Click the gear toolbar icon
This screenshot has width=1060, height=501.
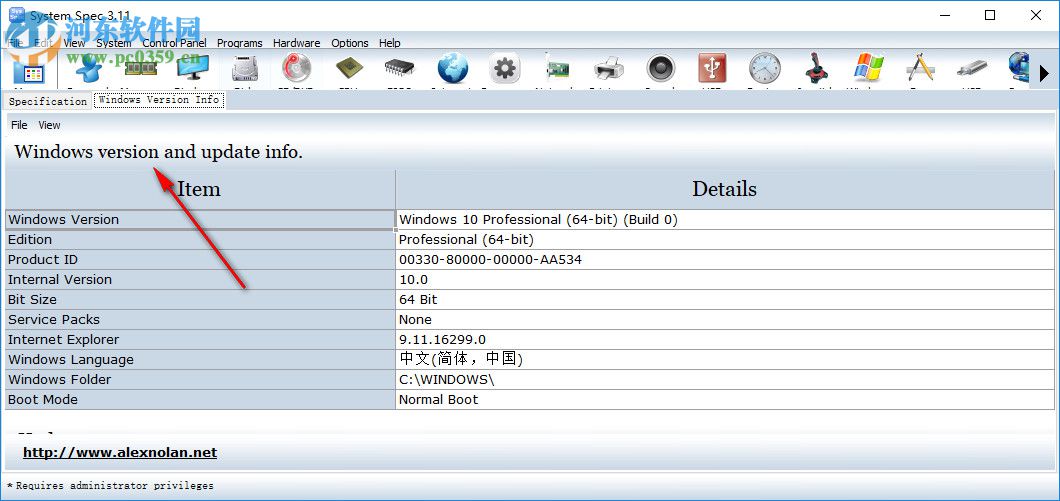point(504,69)
